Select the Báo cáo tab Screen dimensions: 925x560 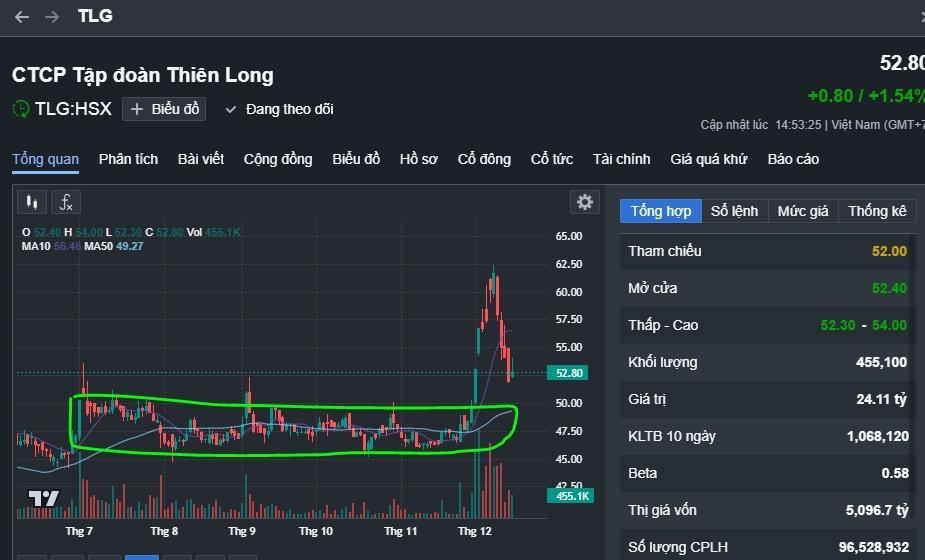(x=793, y=159)
